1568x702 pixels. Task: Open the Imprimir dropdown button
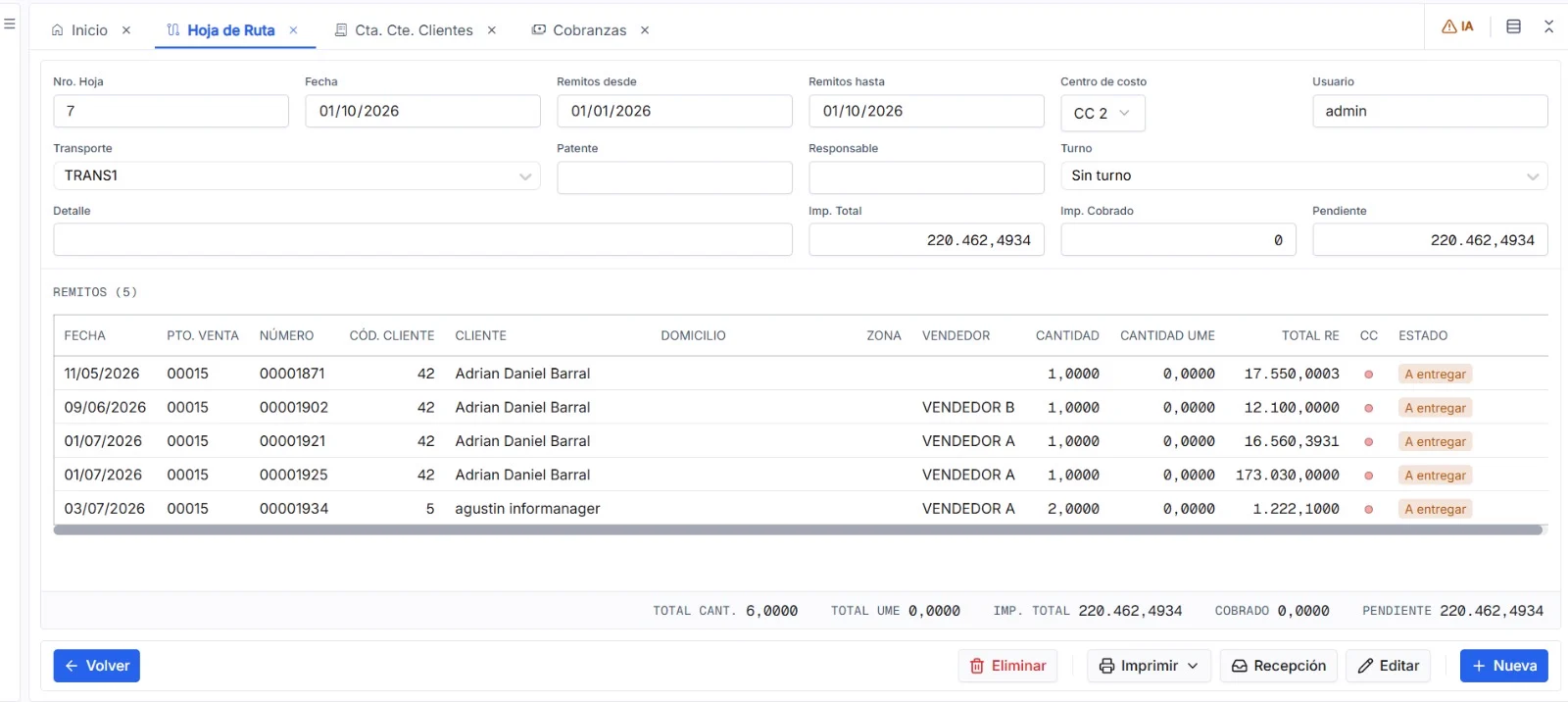[1149, 666]
